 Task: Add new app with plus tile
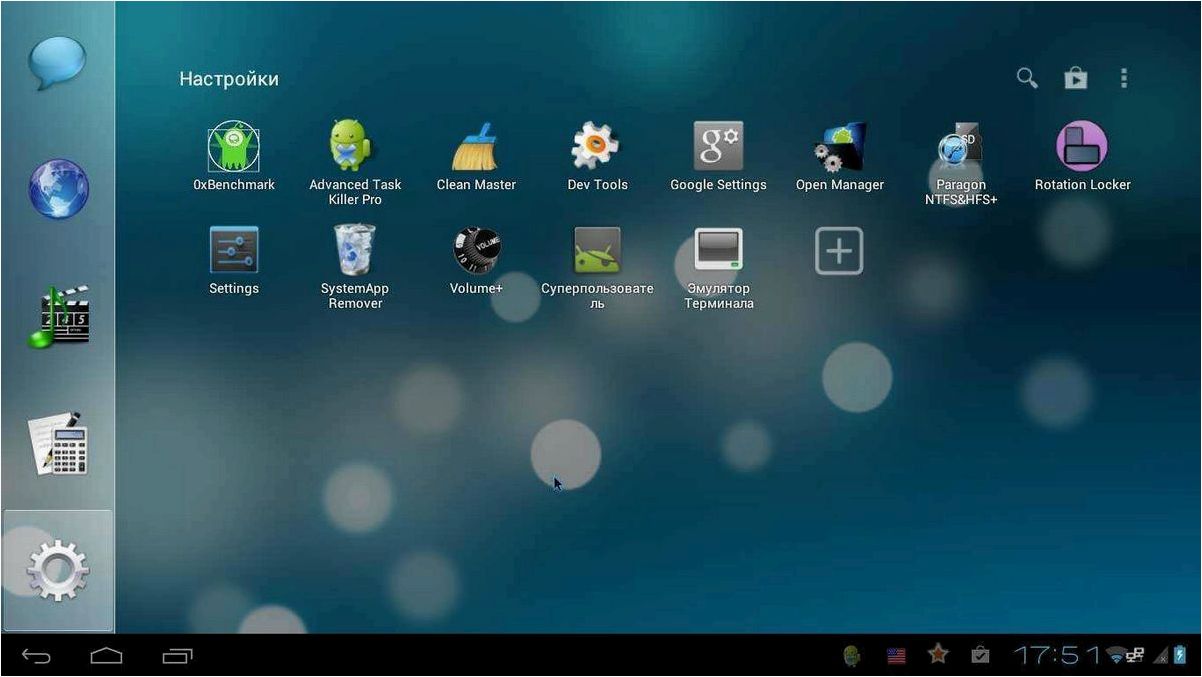click(839, 250)
